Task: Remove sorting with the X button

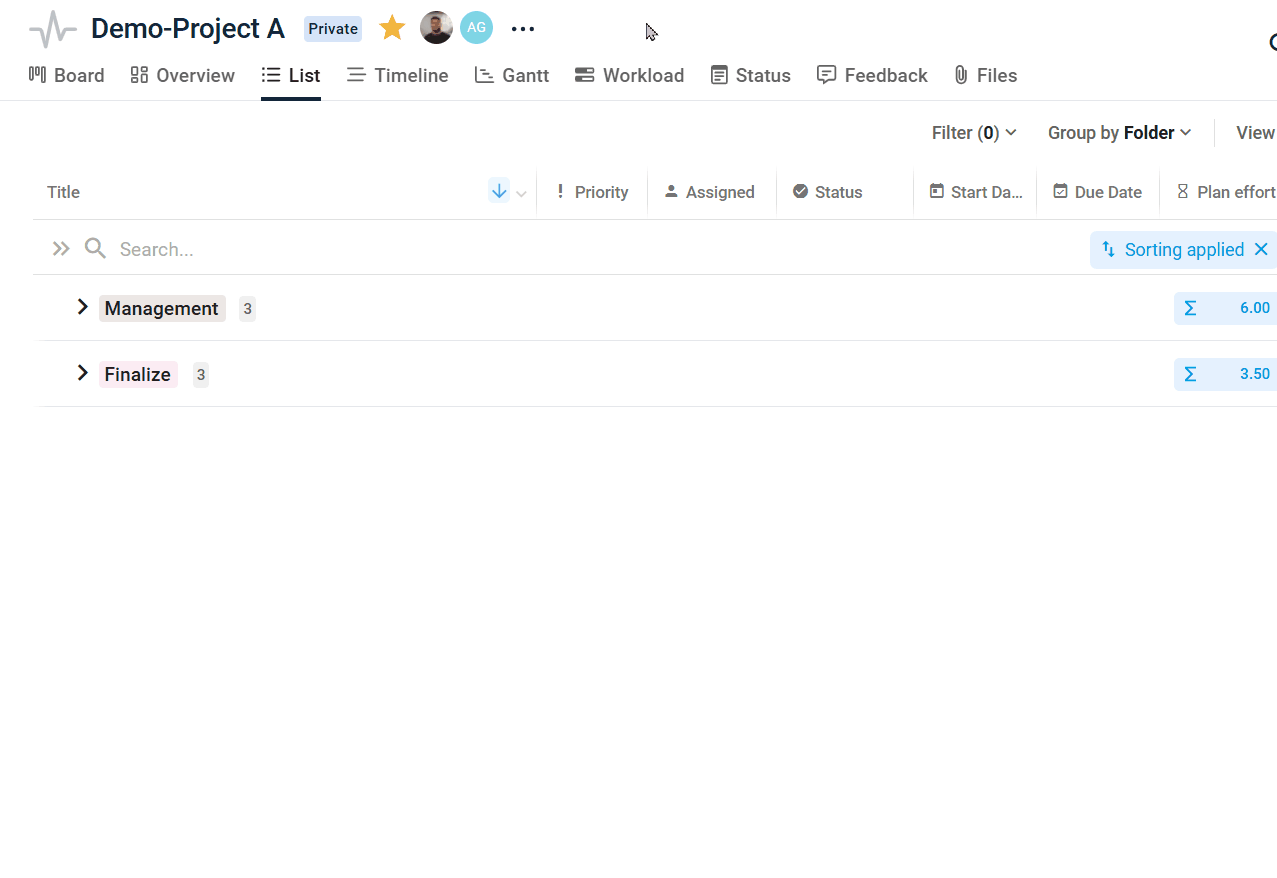Action: point(1261,250)
